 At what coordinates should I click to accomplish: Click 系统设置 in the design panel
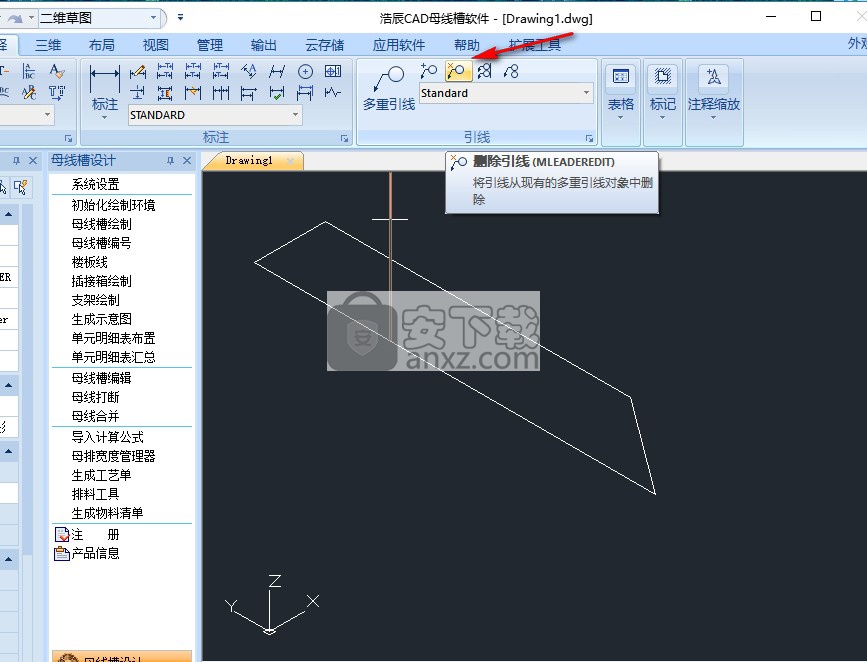pyautogui.click(x=95, y=184)
